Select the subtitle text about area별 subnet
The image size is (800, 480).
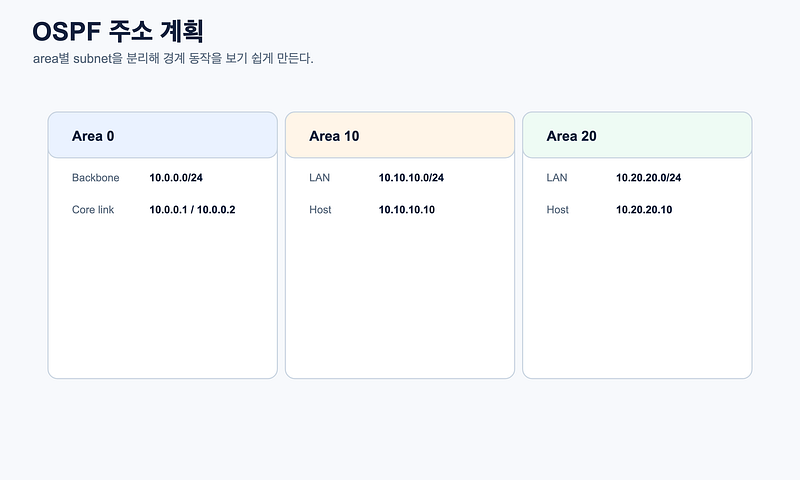pyautogui.click(x=173, y=59)
